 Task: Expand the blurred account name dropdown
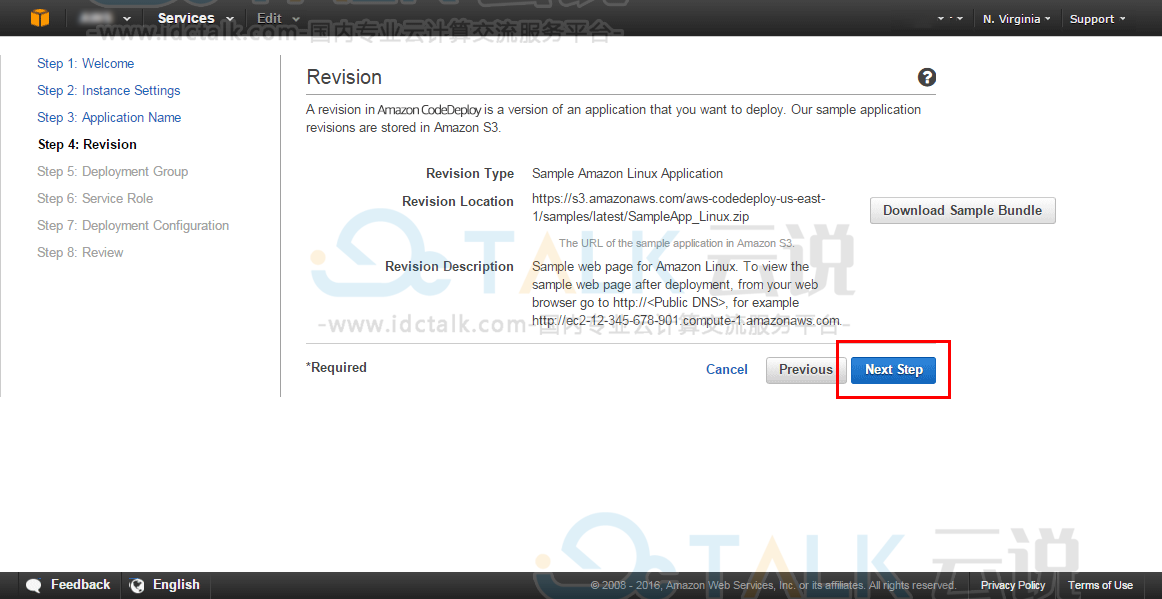(106, 19)
